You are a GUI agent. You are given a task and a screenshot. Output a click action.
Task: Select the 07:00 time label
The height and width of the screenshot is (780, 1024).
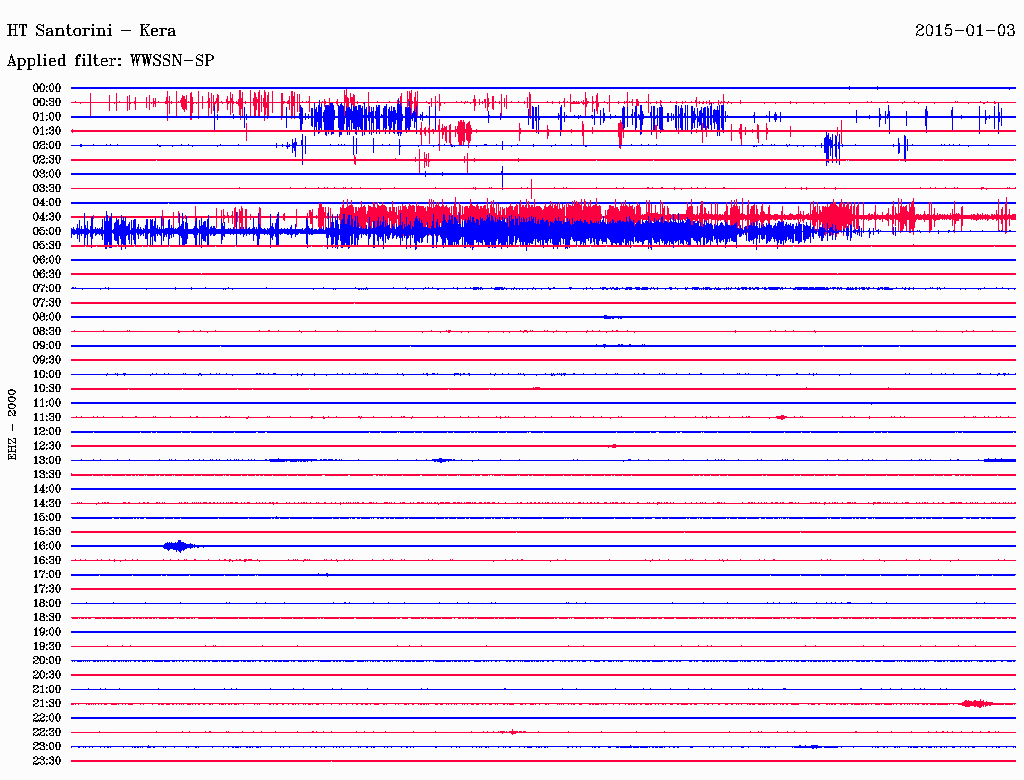click(47, 288)
